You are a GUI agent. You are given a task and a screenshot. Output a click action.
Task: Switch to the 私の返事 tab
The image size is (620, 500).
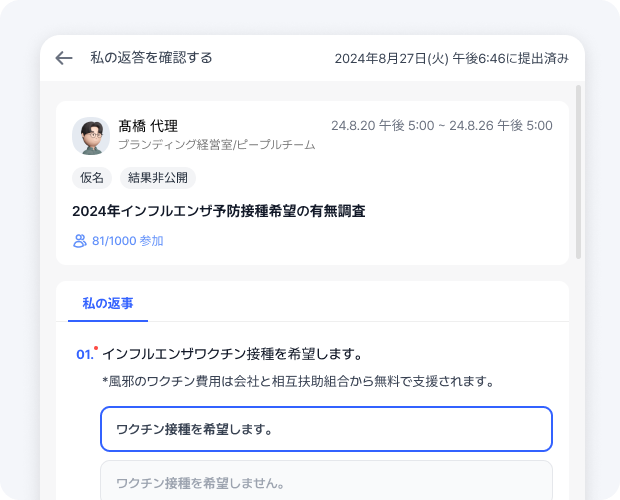(108, 302)
